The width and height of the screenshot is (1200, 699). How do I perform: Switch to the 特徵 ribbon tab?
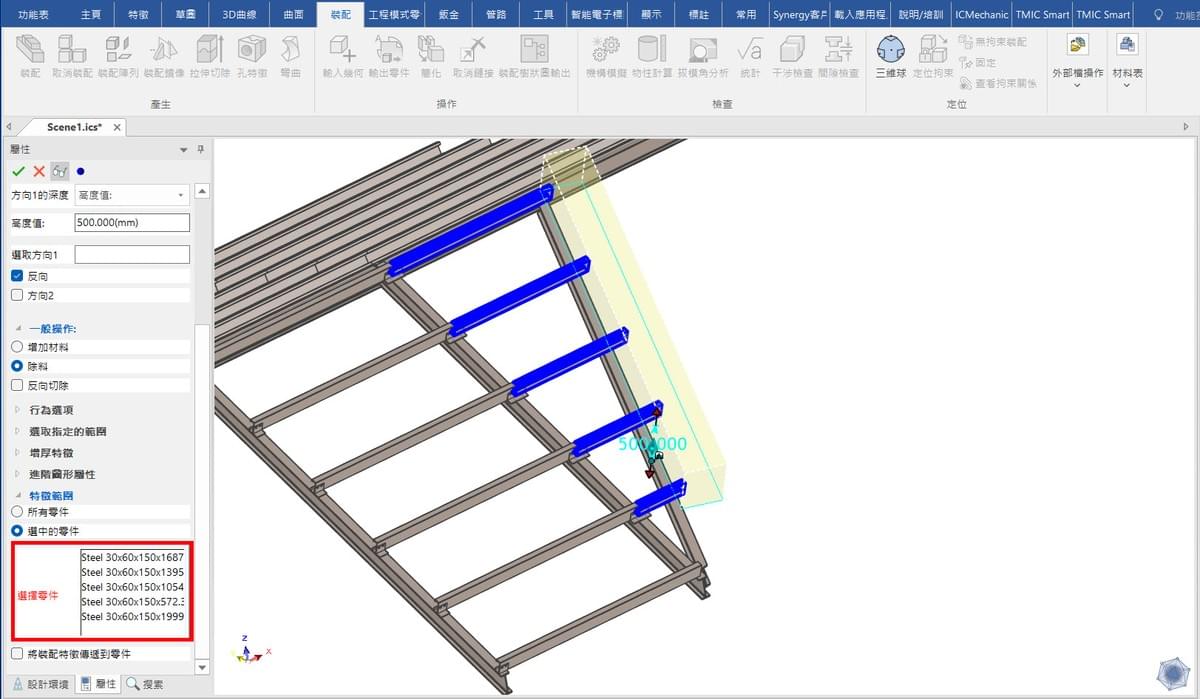pos(139,15)
